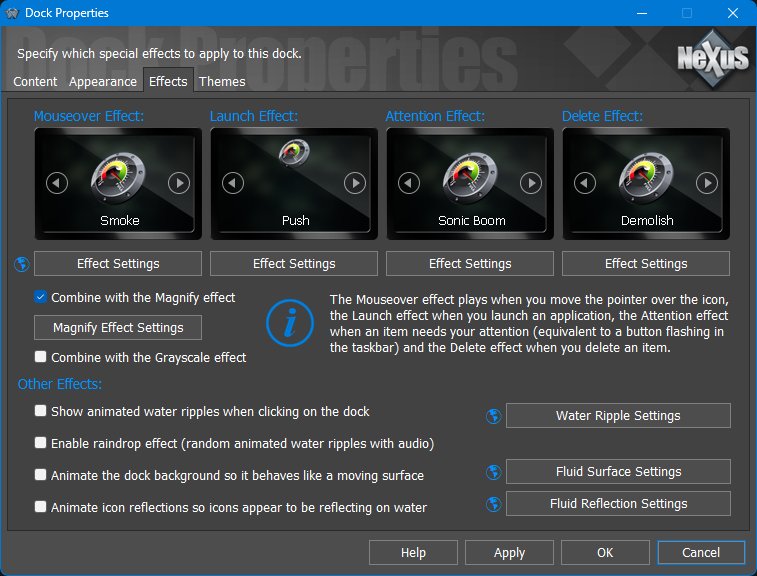
Task: Open Effect Settings for the Delete effect
Action: point(646,264)
